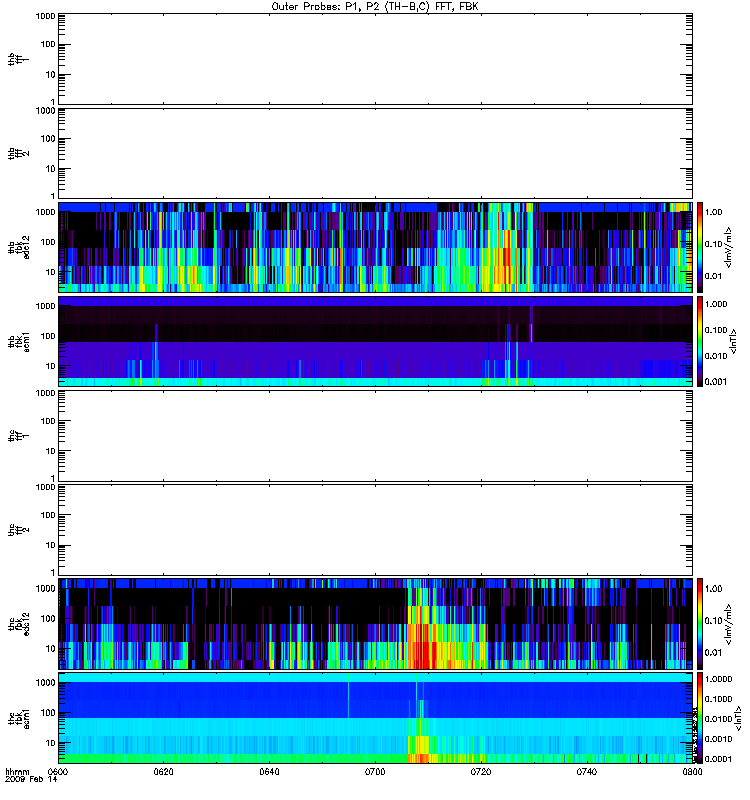Click the 'thb fff 2' panel axis label
The width and height of the screenshot is (750, 800).
pos(18,154)
